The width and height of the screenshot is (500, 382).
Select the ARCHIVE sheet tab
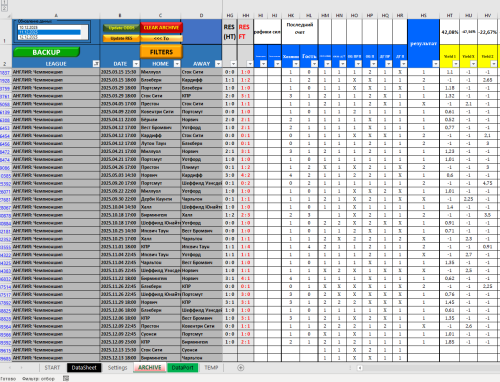[x=150, y=368]
